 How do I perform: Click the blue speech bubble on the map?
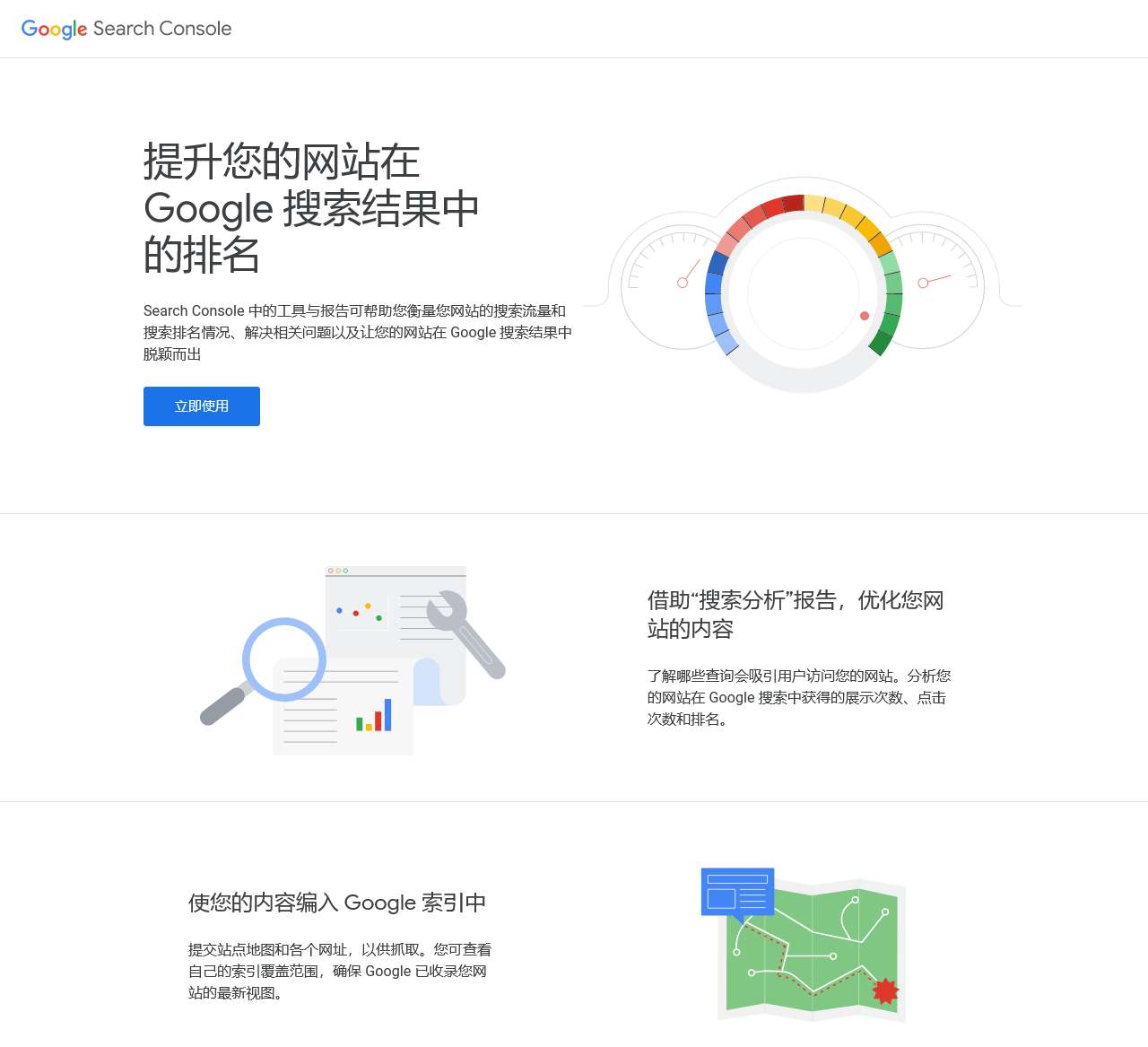737,893
